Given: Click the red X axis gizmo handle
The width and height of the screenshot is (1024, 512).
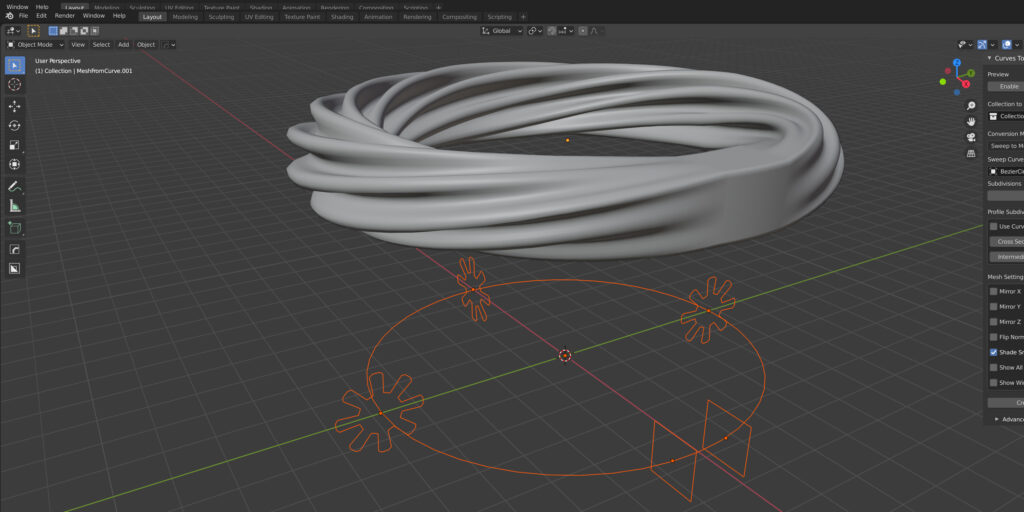Looking at the screenshot, I should coord(967,84).
